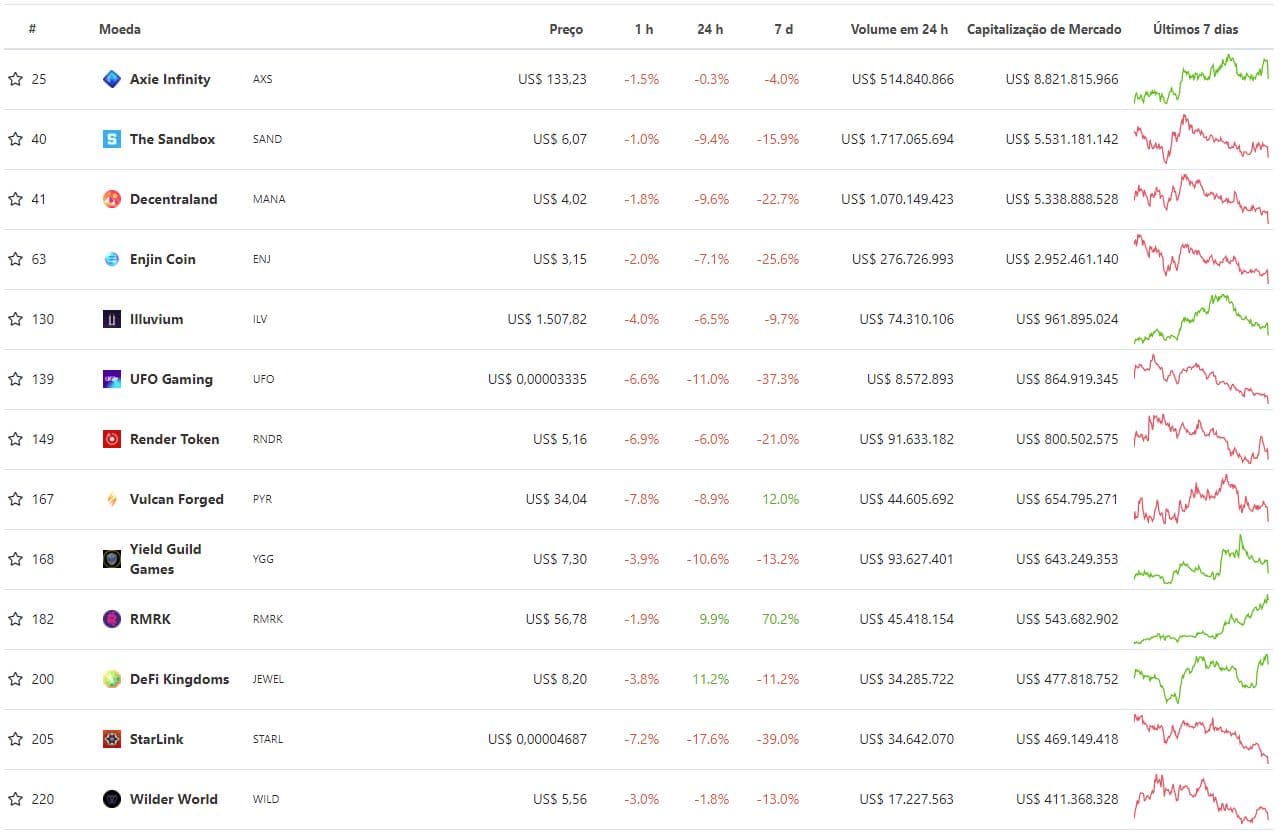Open the DeFi Kingdoms page
The height and width of the screenshot is (832, 1284).
pos(179,679)
